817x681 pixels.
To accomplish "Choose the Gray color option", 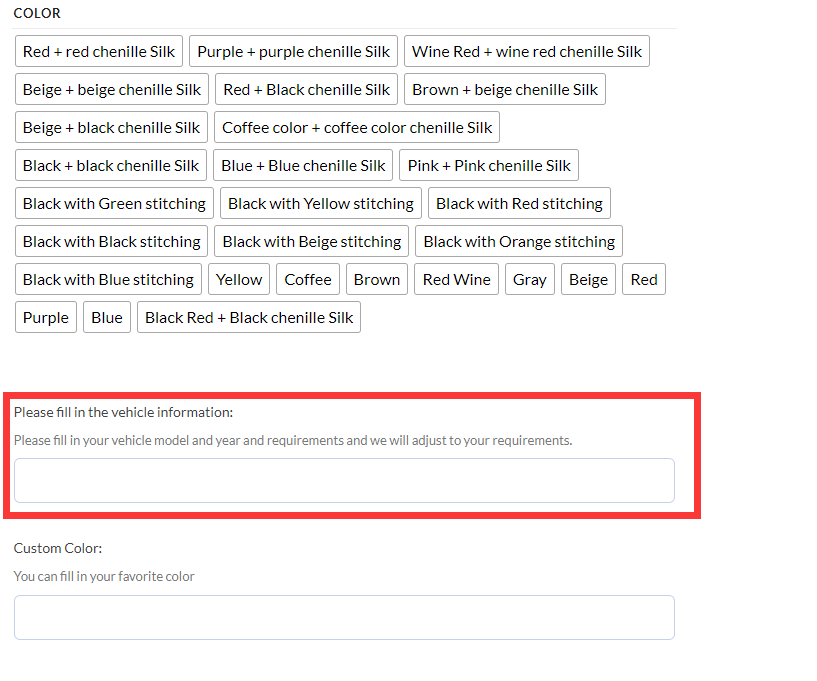I will (x=529, y=280).
